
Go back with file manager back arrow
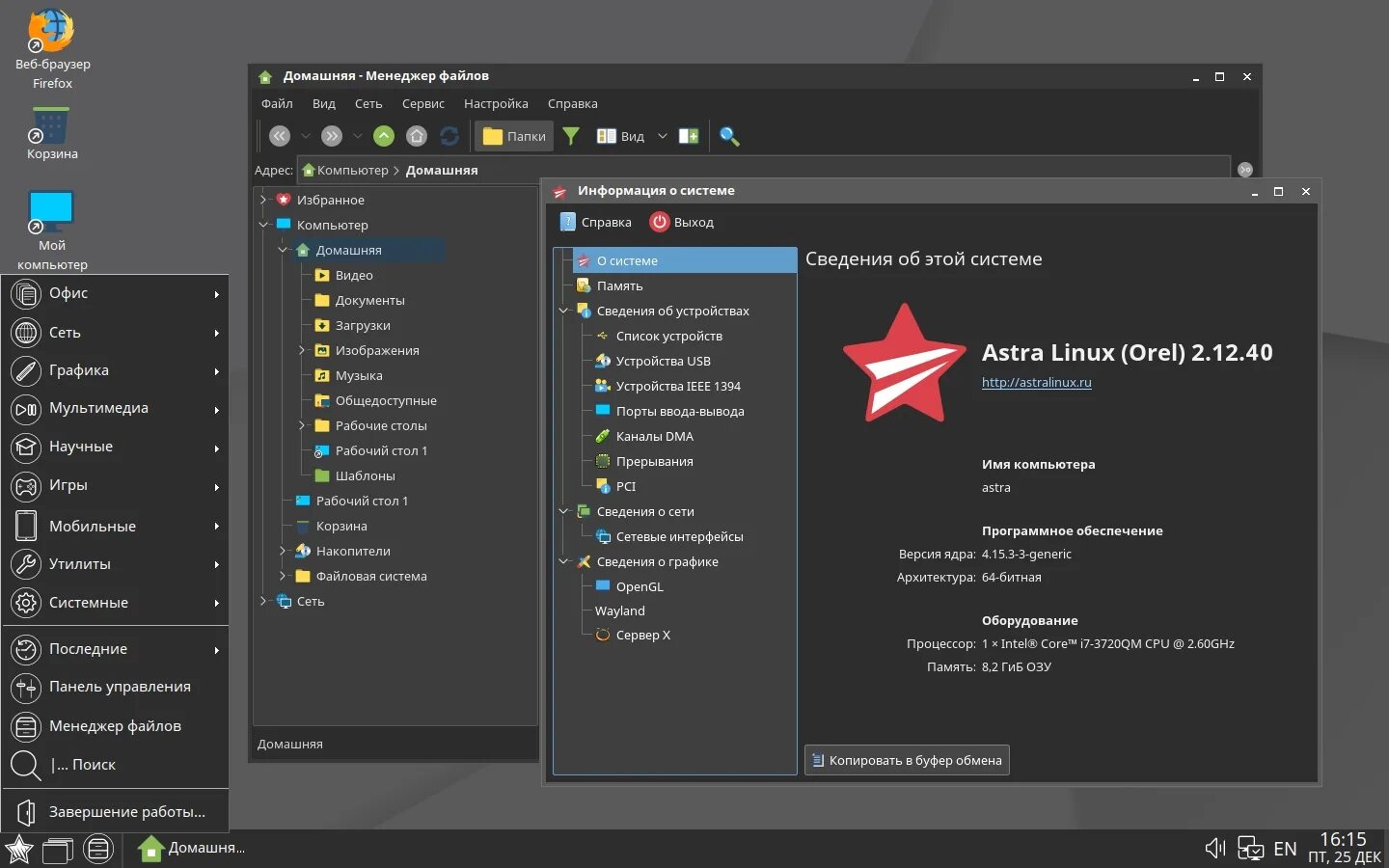coord(280,136)
